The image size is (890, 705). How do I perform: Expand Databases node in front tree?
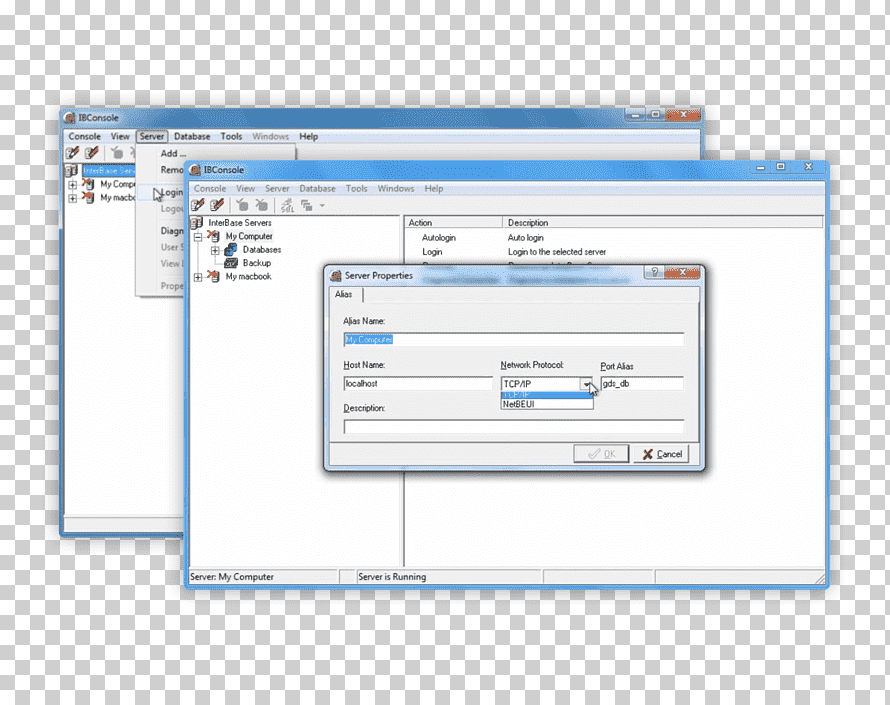[x=215, y=250]
